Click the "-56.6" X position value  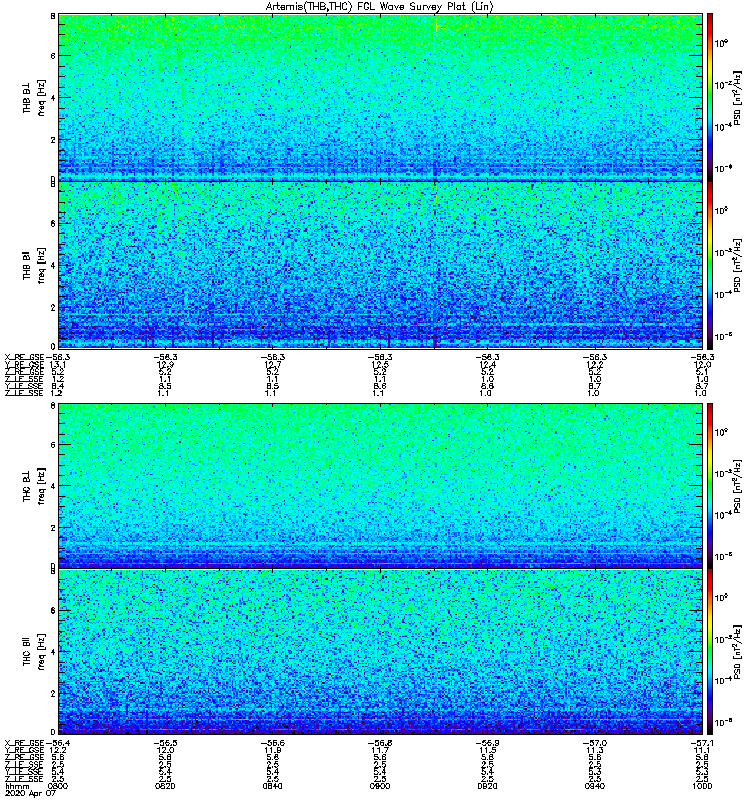click(272, 743)
